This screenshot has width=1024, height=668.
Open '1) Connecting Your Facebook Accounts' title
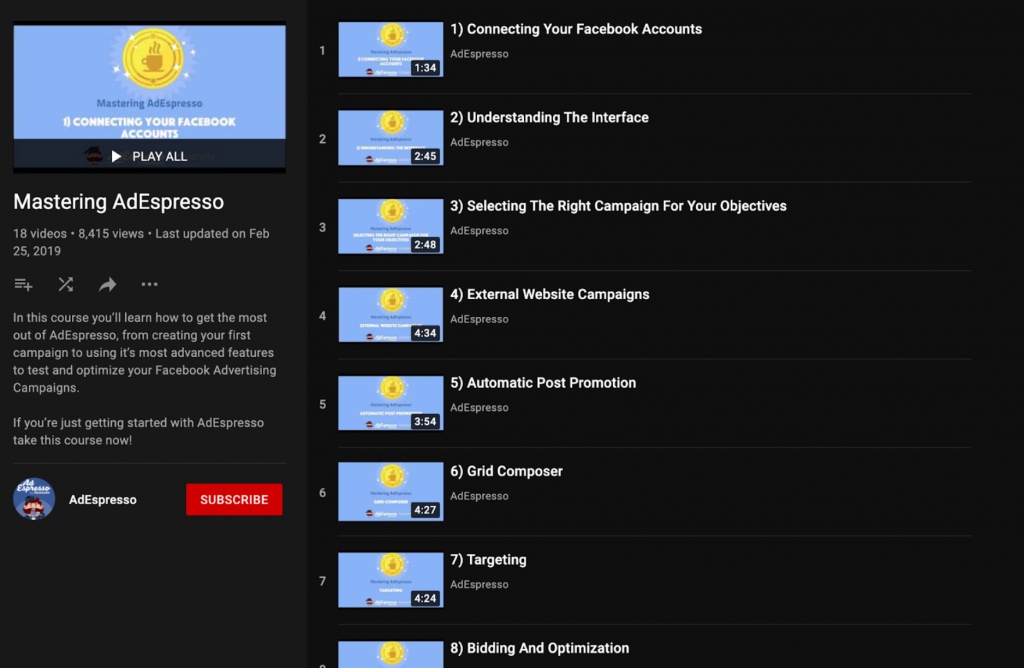click(576, 29)
